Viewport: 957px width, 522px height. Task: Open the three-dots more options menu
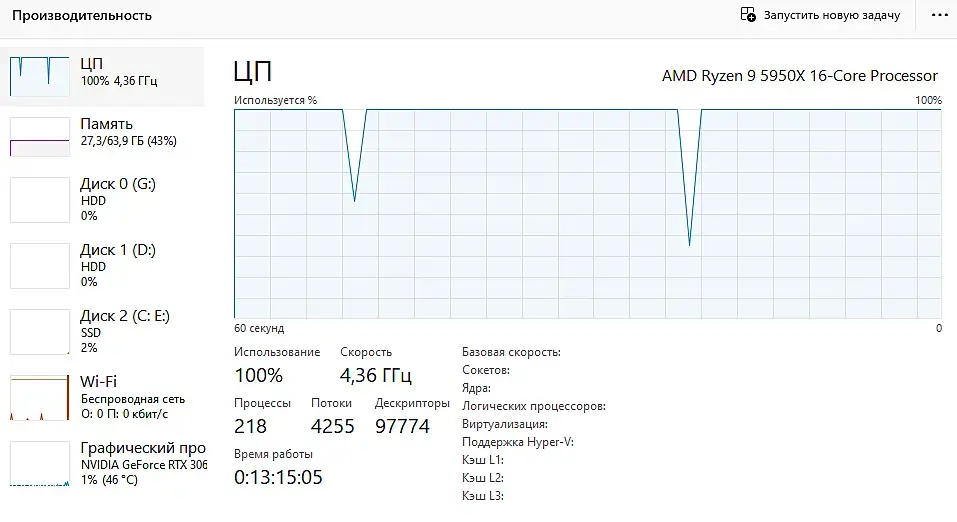click(x=940, y=15)
